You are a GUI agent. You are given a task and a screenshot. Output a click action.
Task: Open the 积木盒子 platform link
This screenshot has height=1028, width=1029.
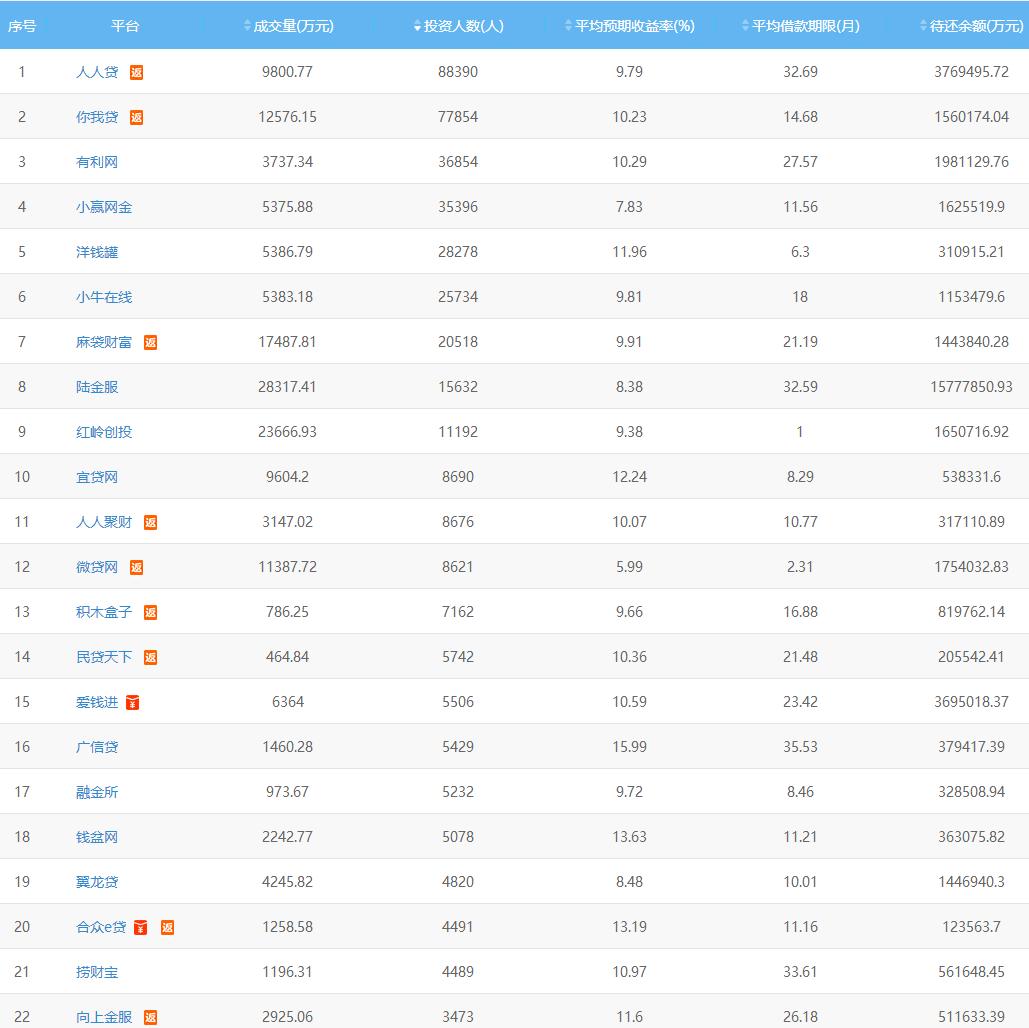click(x=104, y=611)
